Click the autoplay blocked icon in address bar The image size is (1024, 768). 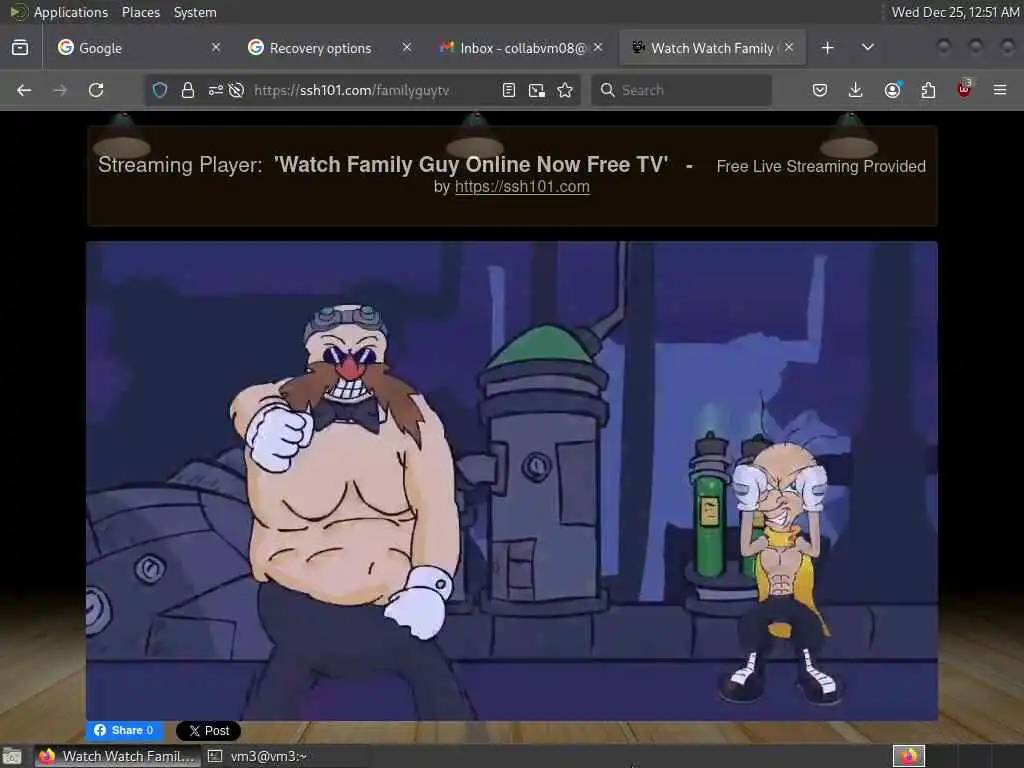(x=236, y=90)
